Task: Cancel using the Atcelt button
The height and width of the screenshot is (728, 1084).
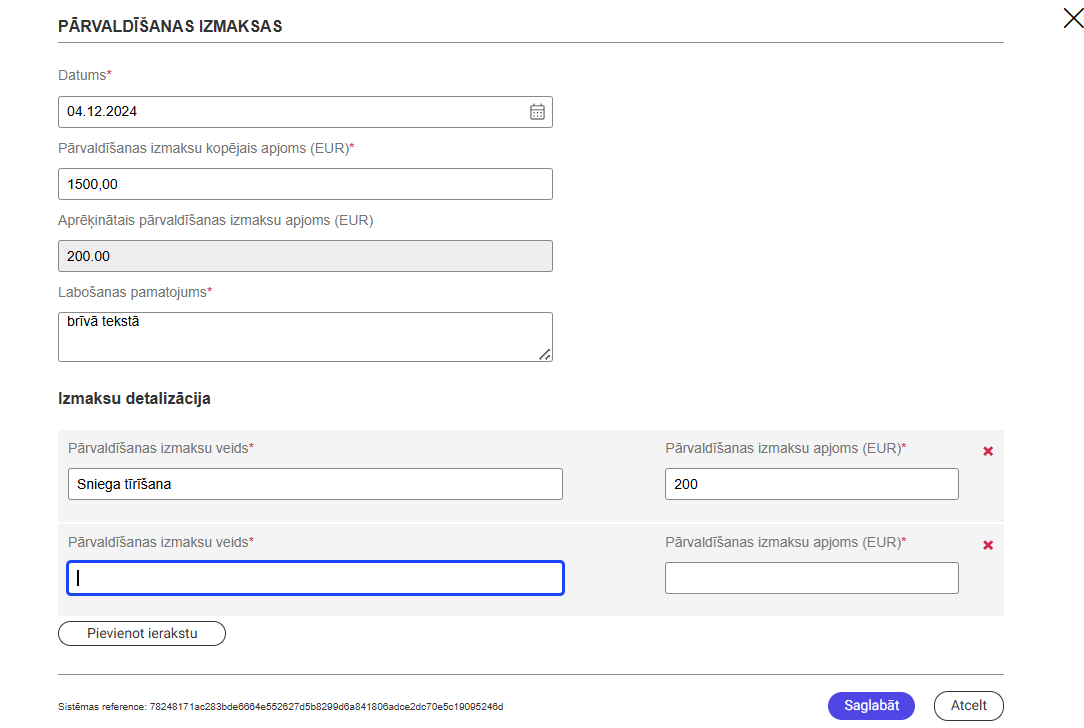Action: click(968, 705)
